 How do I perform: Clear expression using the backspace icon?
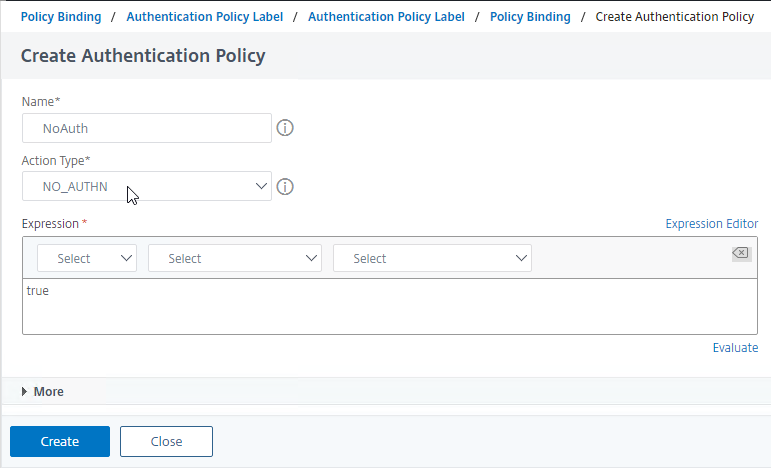tap(741, 253)
